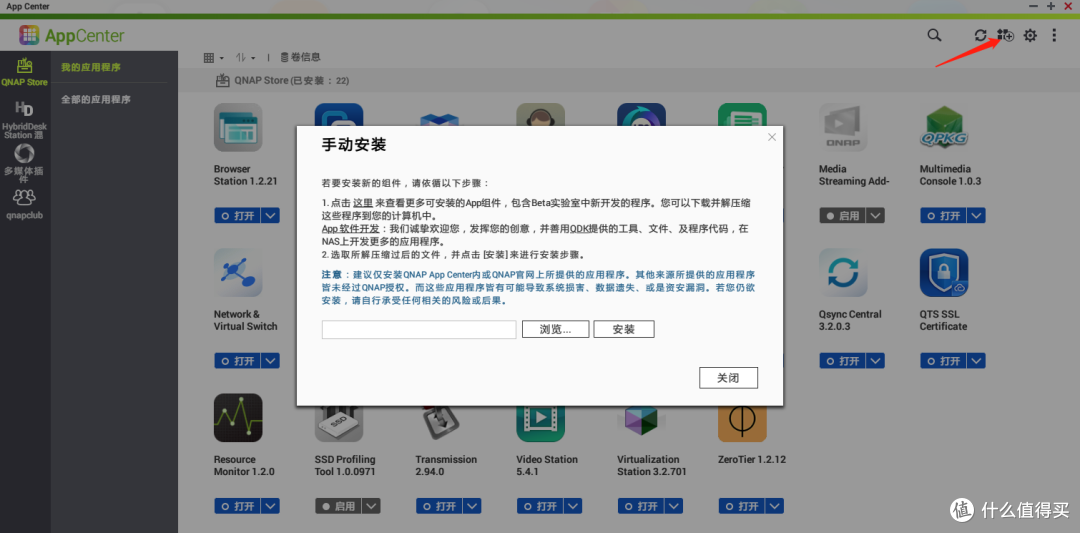Click 关闭 close button in dialog
Screen dimensions: 1080x533
[x=728, y=378]
